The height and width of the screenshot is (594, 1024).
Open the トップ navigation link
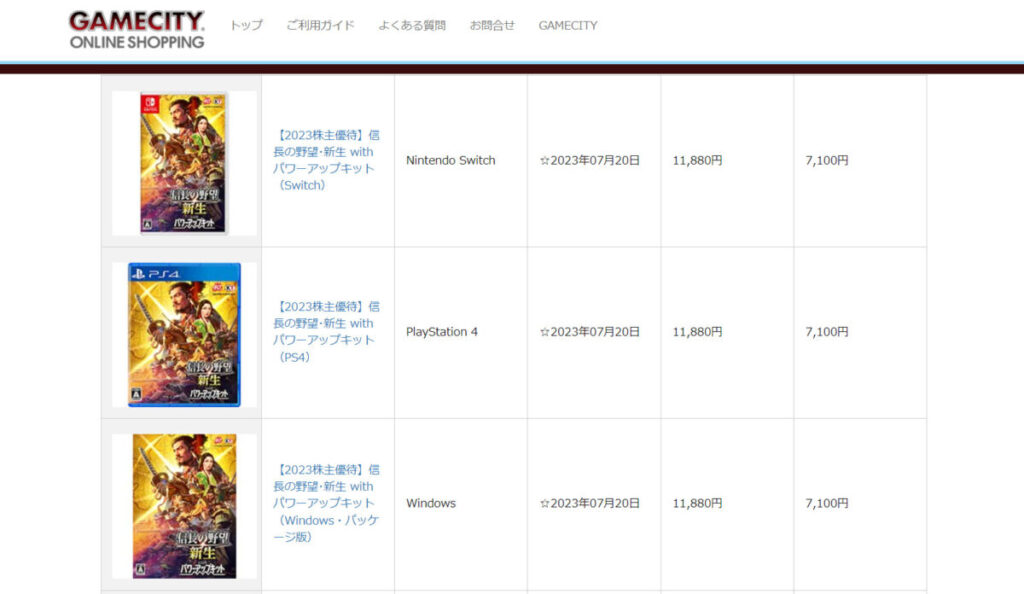(246, 25)
